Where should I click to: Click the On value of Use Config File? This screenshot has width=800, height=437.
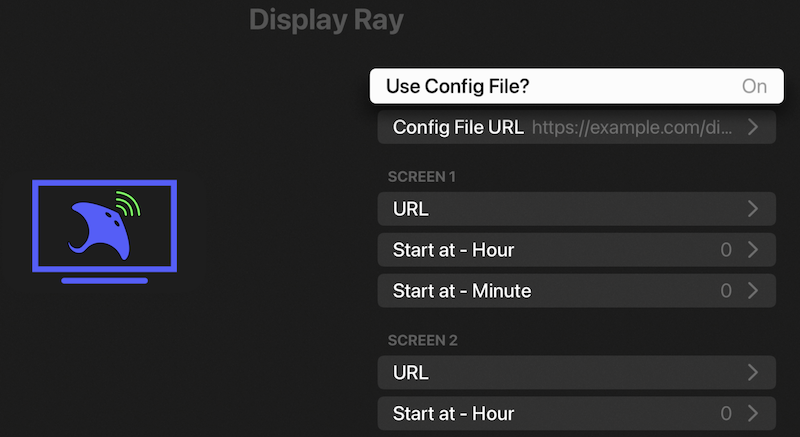[754, 86]
